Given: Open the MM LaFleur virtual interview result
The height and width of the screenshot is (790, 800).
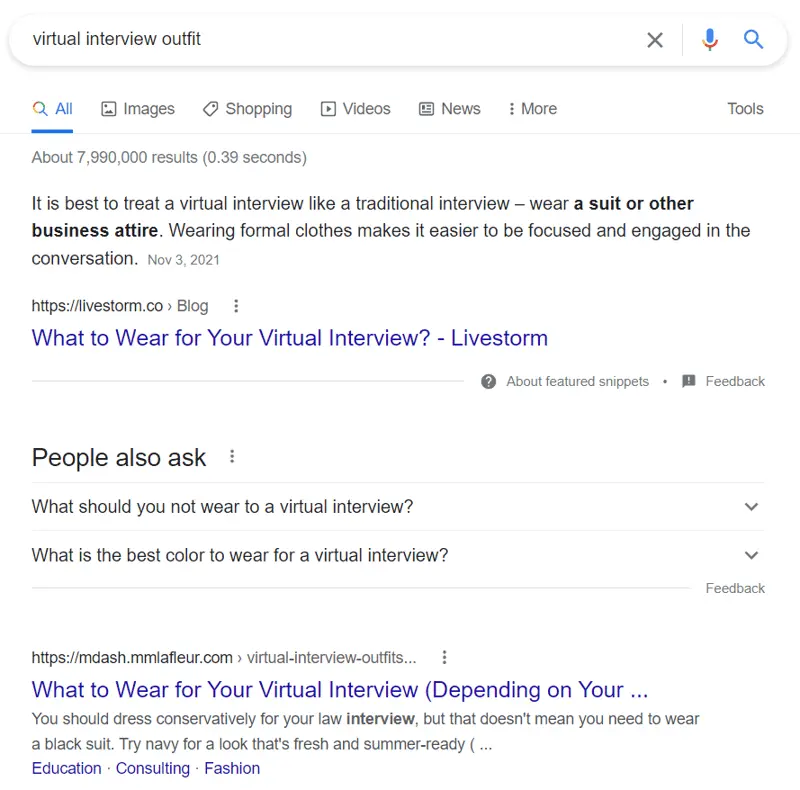Looking at the screenshot, I should coord(340,690).
